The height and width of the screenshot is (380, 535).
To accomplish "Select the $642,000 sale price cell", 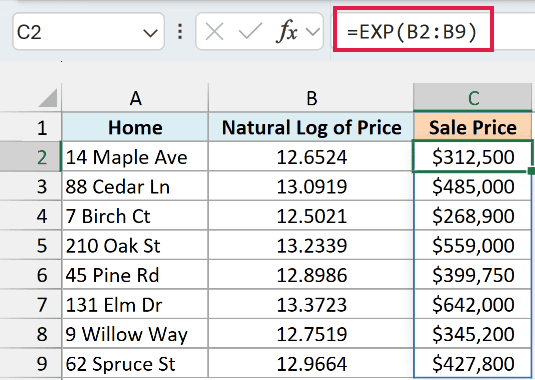I will (x=473, y=304).
